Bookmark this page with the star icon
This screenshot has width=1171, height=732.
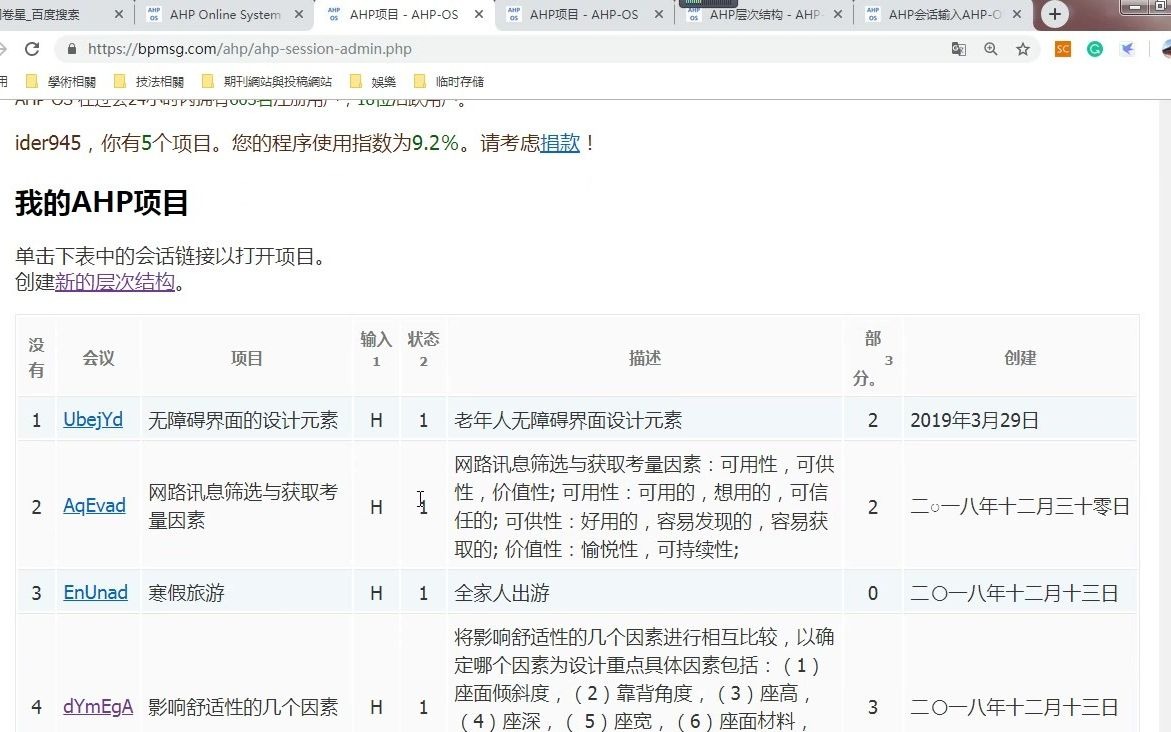[1022, 48]
